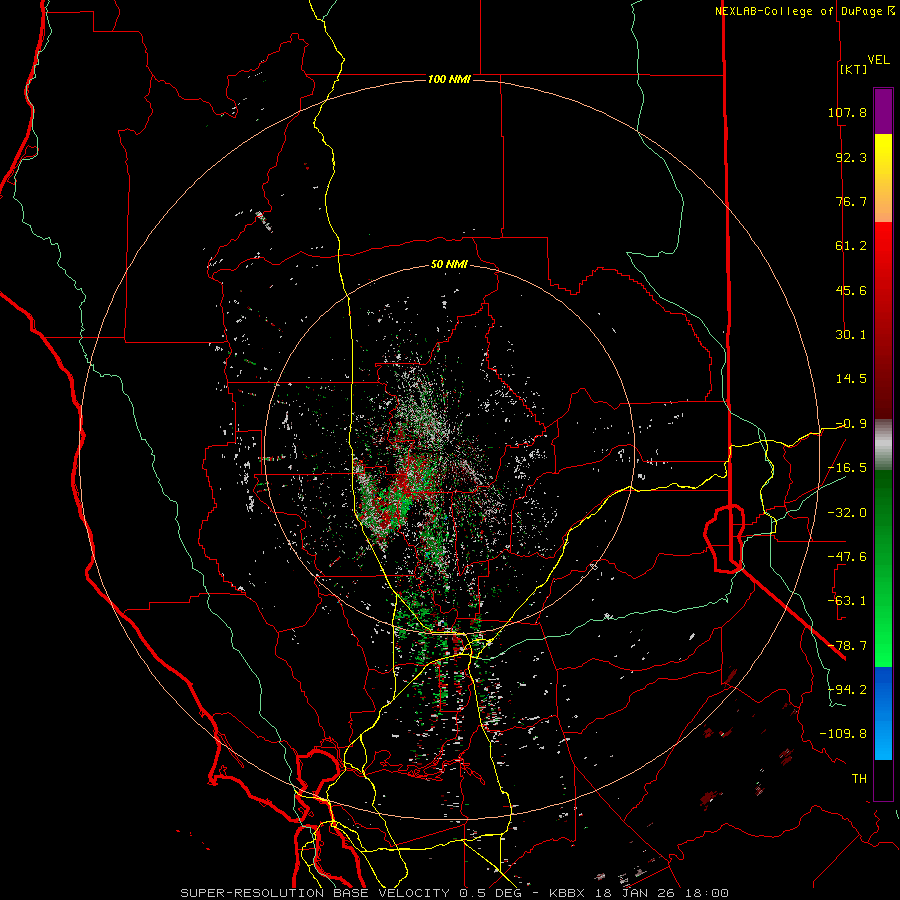Click the -94.2 velocity scale value
The width and height of the screenshot is (900, 900).
click(x=847, y=690)
